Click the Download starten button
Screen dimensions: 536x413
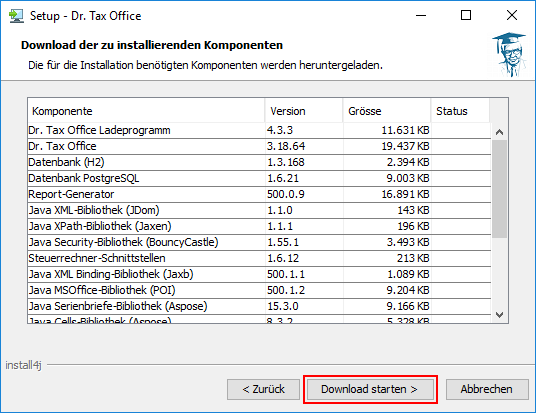370,389
